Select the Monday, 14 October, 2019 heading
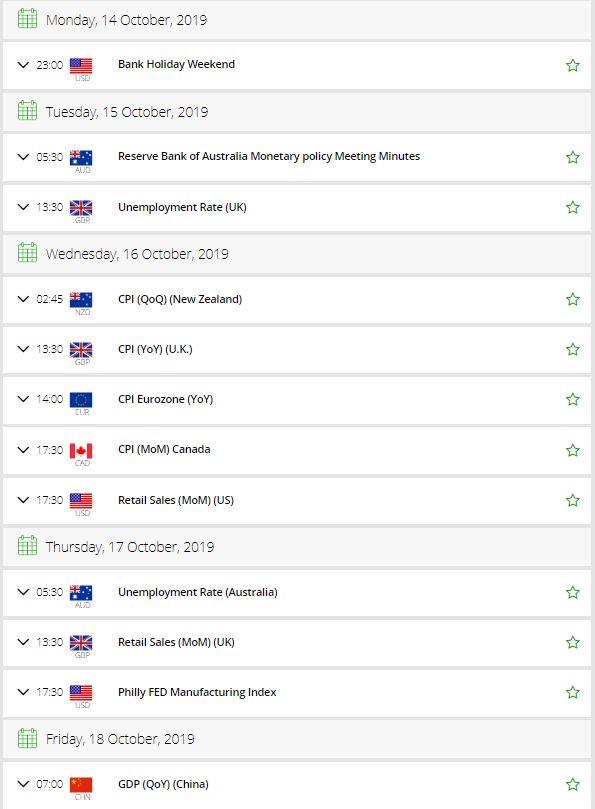Screen dimensions: 595x809 126,20
